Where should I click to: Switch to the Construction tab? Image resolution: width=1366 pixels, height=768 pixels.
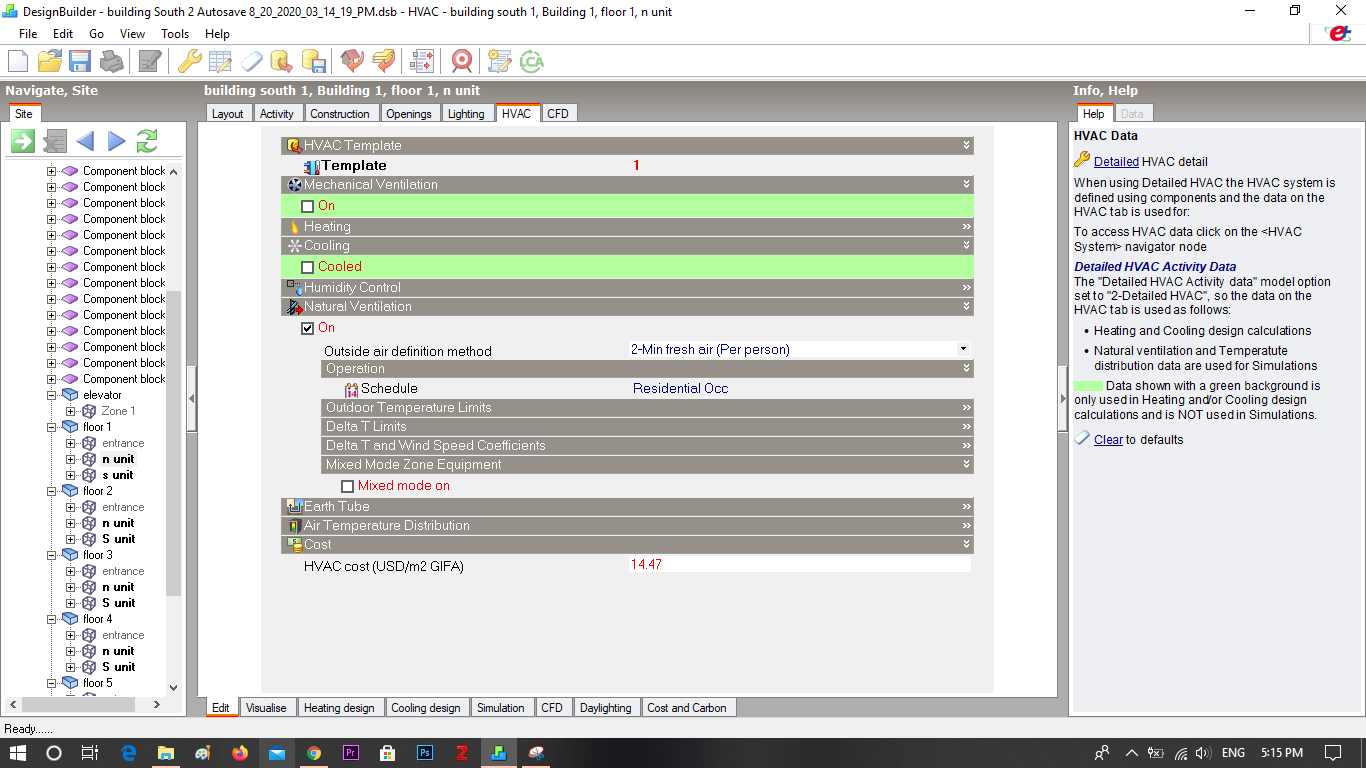click(340, 114)
